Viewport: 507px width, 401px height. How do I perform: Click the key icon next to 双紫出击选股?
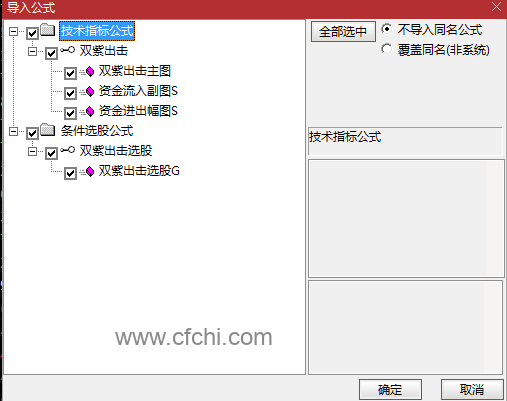tap(68, 150)
